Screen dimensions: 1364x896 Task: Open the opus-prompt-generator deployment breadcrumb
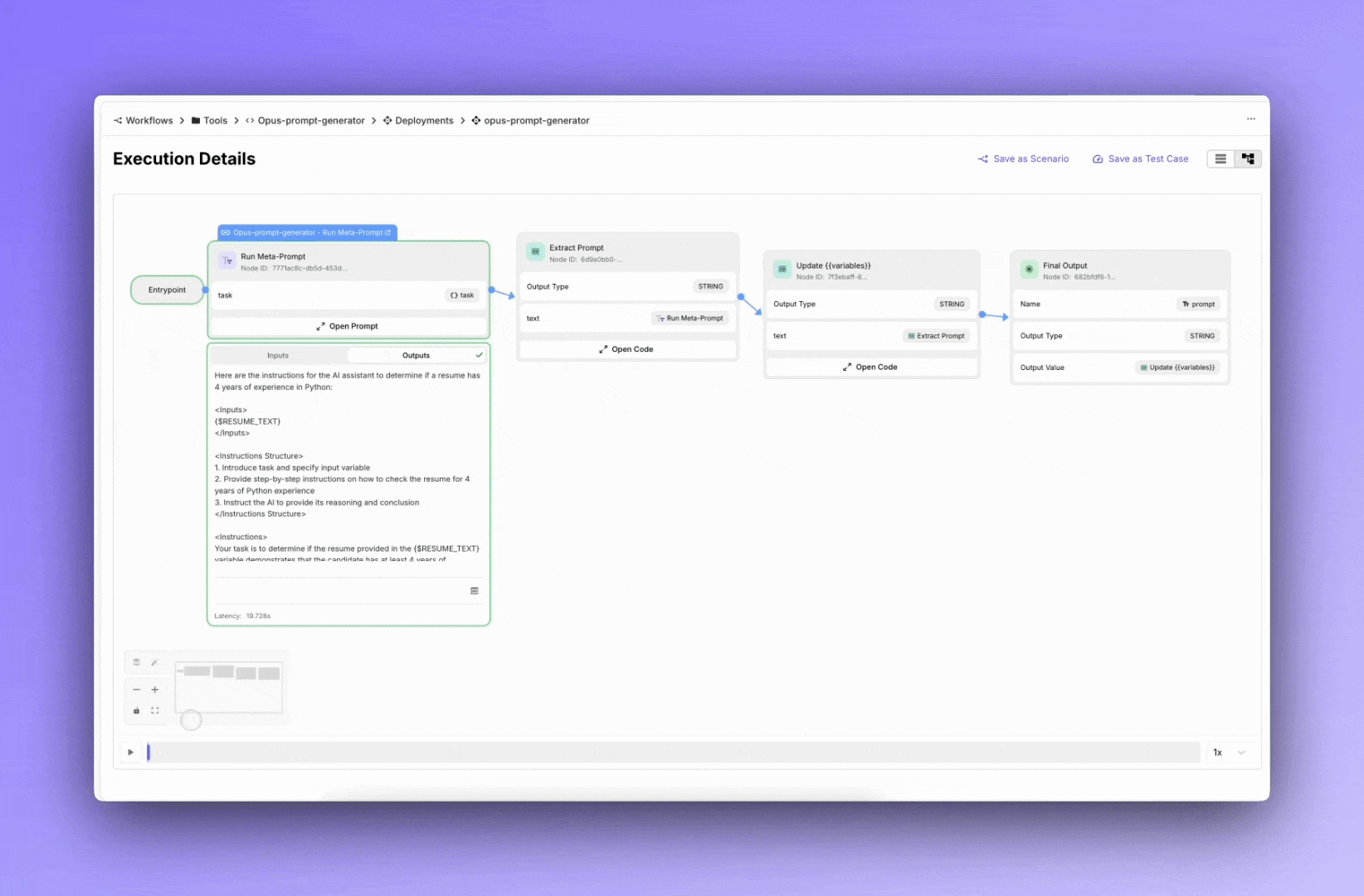click(537, 120)
